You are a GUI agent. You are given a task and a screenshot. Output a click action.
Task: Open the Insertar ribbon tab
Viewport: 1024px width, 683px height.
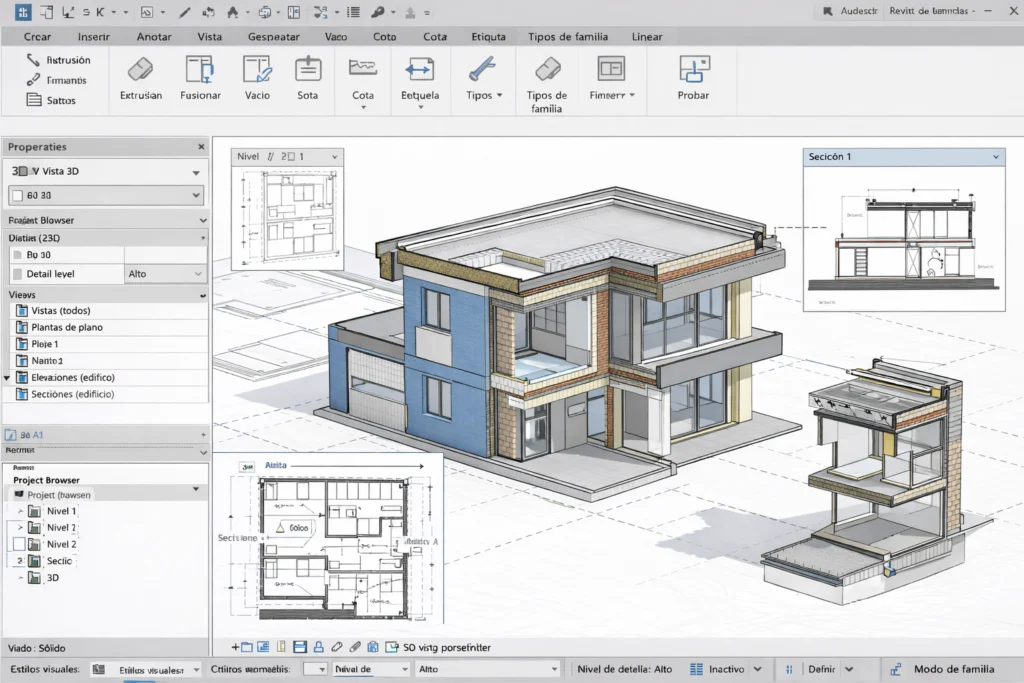tap(93, 36)
